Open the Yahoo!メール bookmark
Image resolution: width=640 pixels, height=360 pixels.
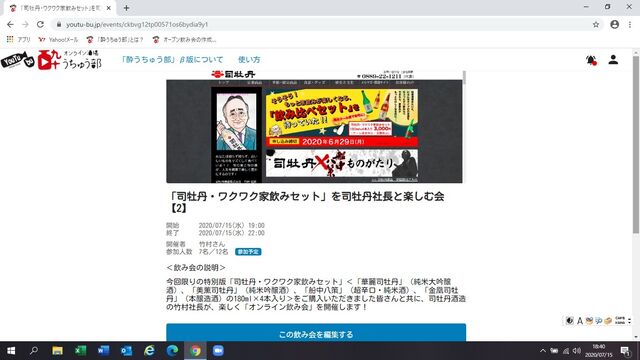pyautogui.click(x=58, y=40)
